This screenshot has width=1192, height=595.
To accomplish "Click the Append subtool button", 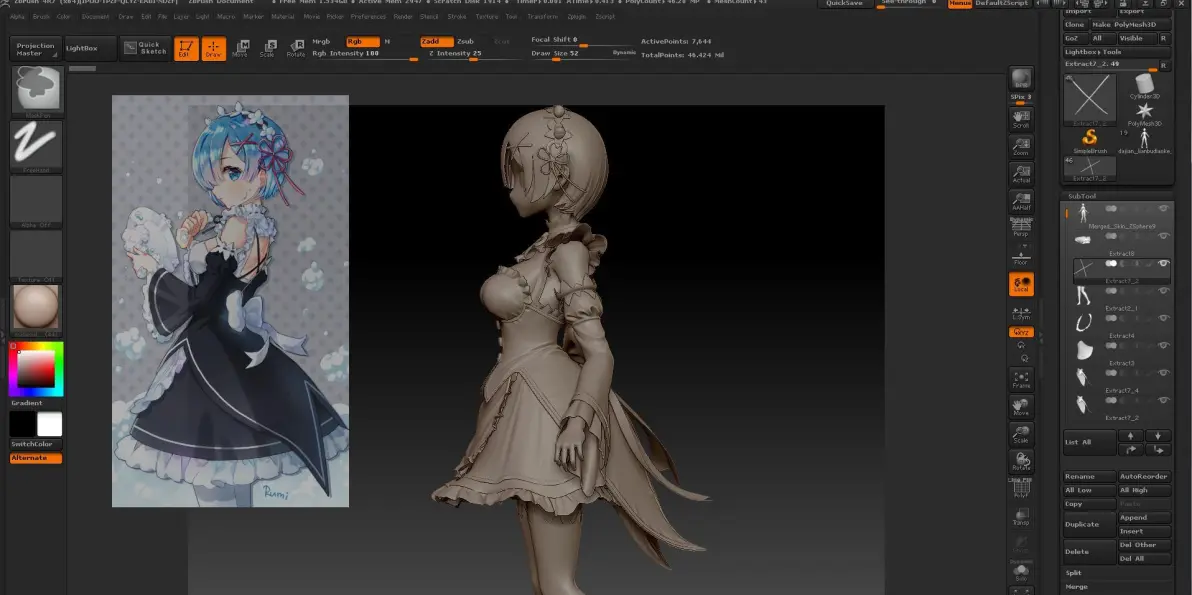I will [1144, 517].
